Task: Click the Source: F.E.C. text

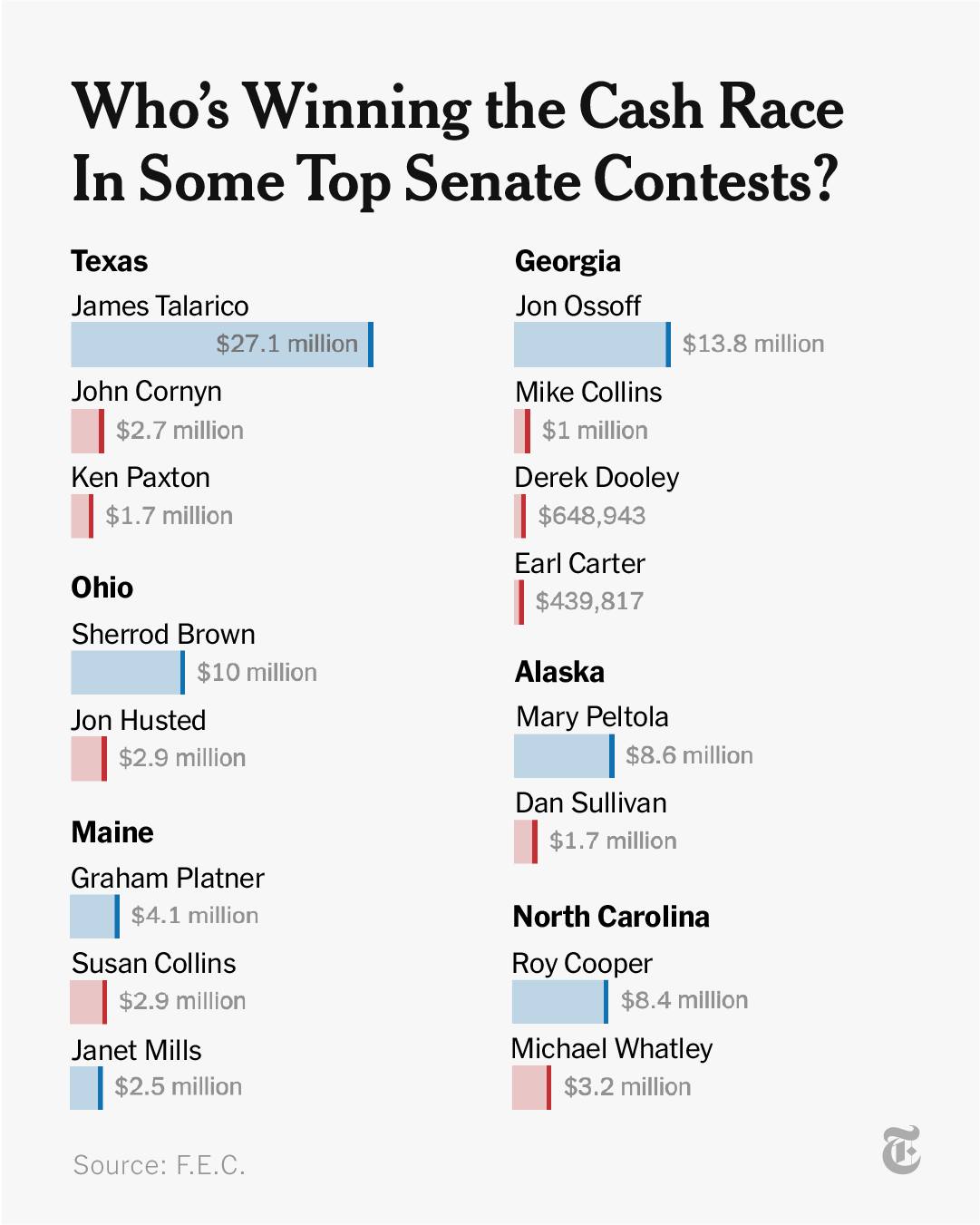Action: coord(159,1165)
